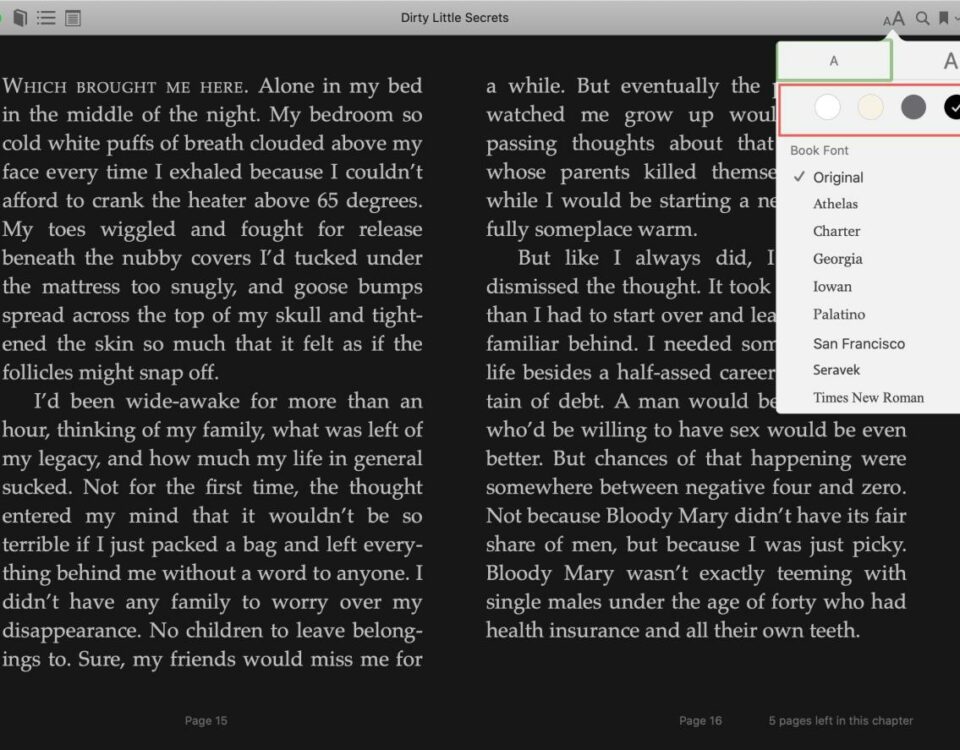Choose Times New Roman font
This screenshot has width=960, height=750.
click(x=868, y=397)
